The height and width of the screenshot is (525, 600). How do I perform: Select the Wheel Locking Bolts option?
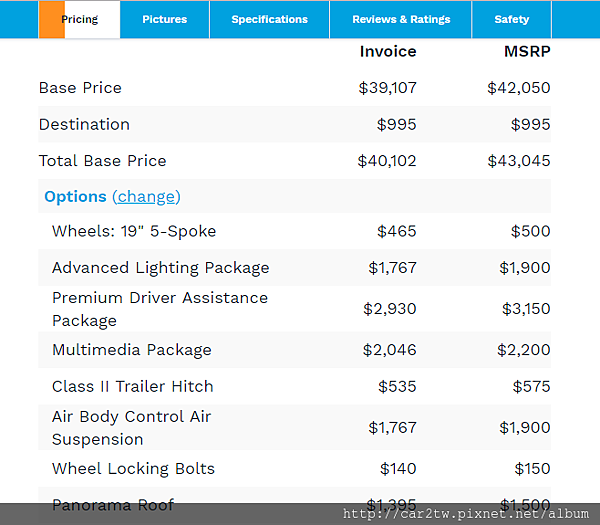tap(133, 468)
